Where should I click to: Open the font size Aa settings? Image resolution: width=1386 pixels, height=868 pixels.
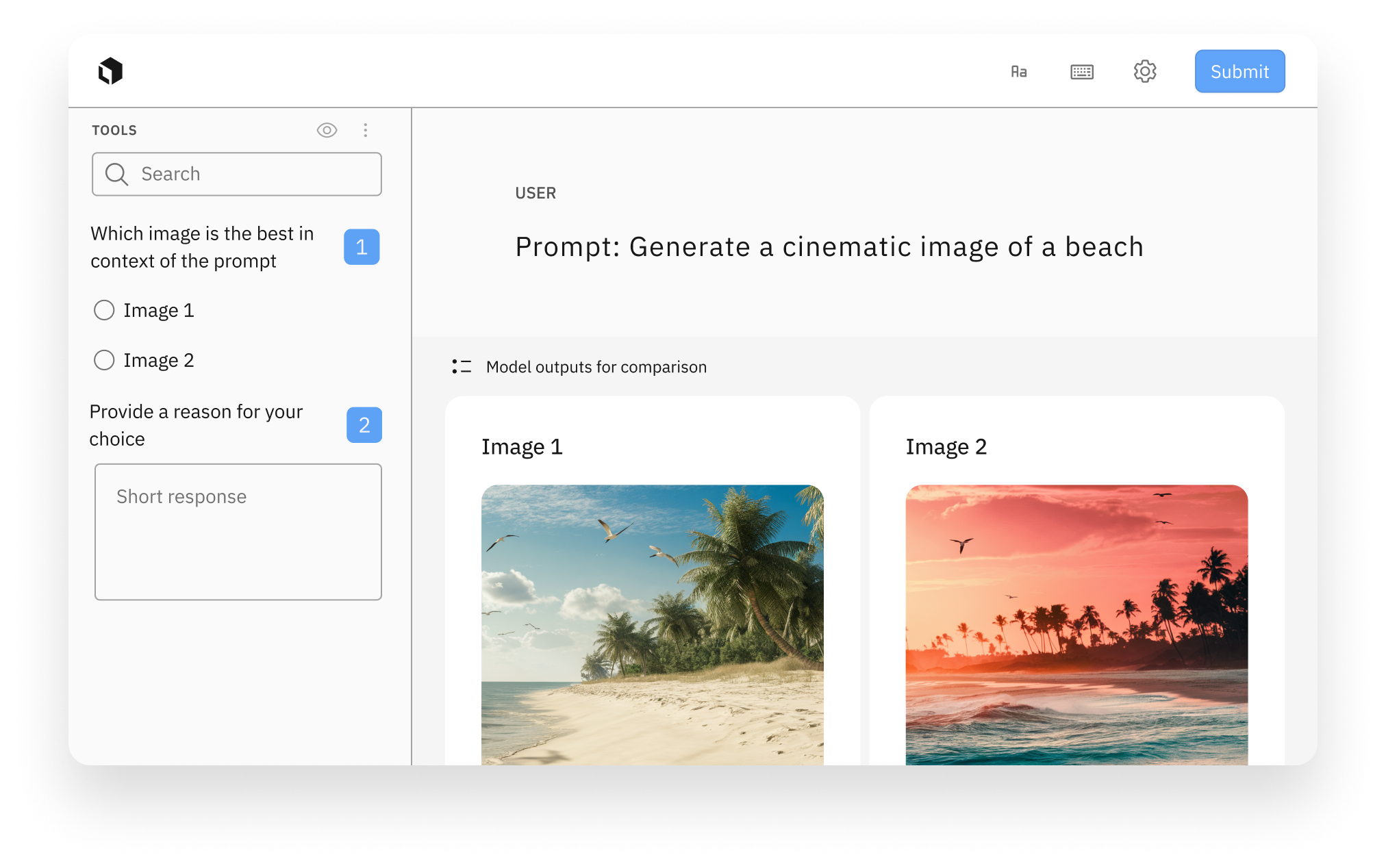point(1018,71)
